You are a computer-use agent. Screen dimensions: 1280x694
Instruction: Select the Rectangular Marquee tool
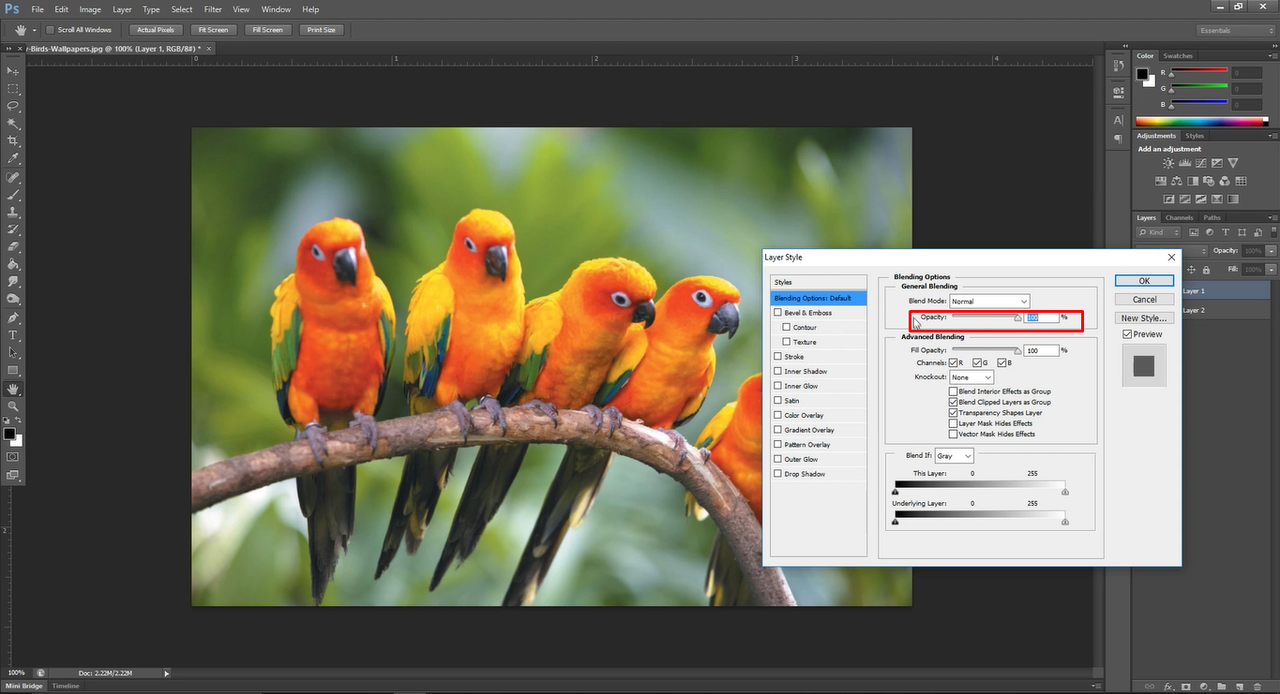tap(13, 88)
